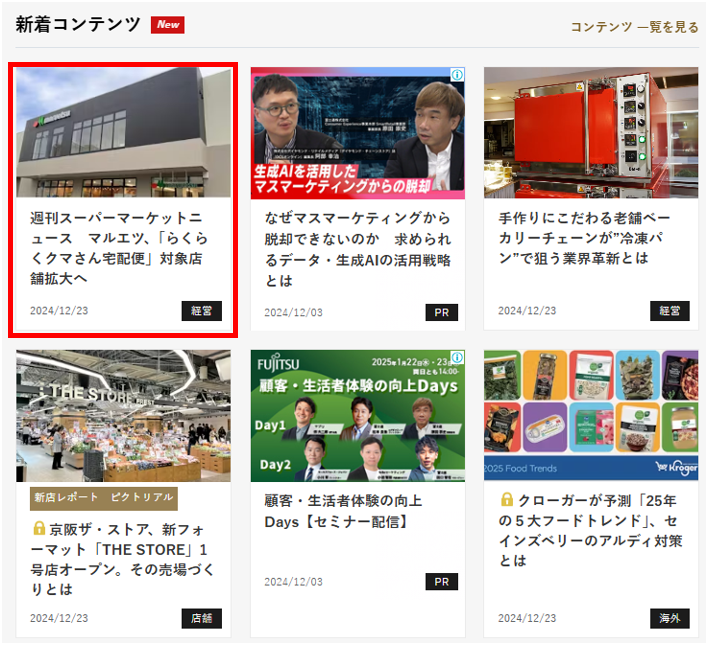Screen dimensions: 706x646
Task: Select the 海外 category tag
Action: (x=669, y=618)
